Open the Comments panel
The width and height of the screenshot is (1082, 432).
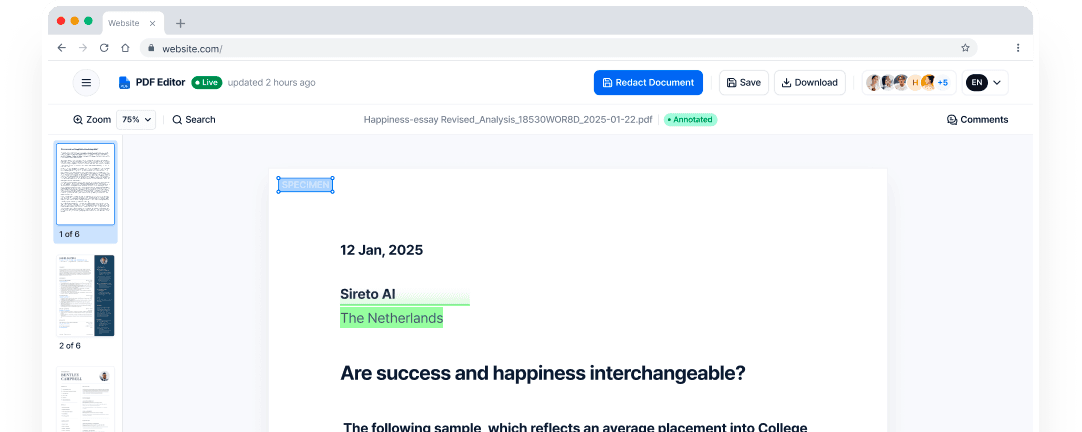point(977,120)
